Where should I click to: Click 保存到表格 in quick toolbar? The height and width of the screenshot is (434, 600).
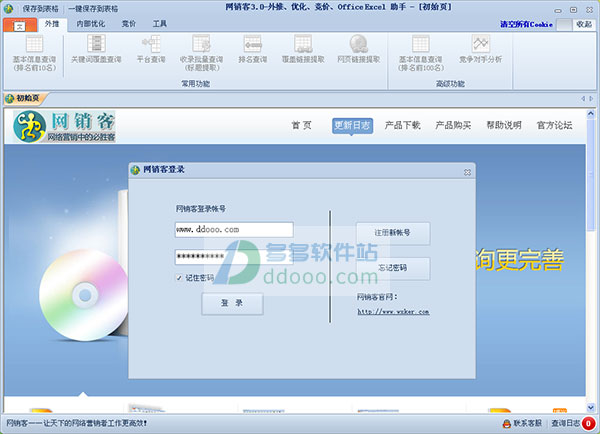pyautogui.click(x=41, y=8)
